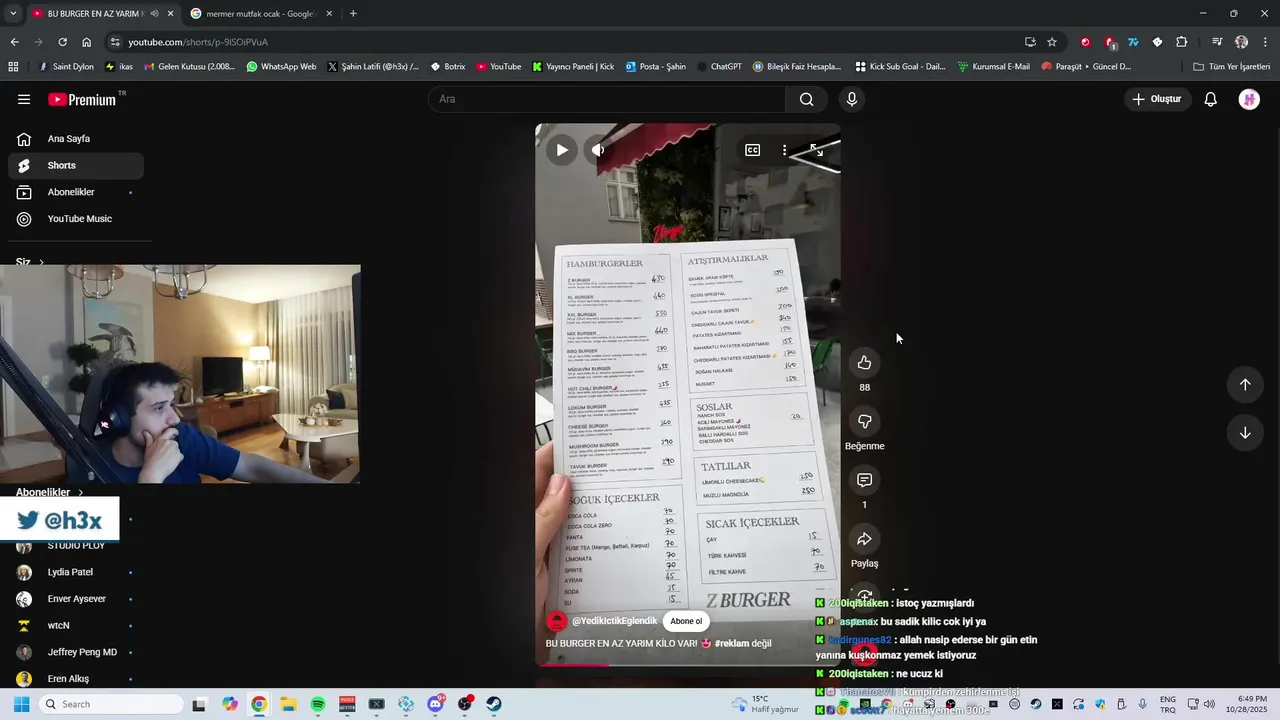Open the Kick Sub Goal bookmark
The height and width of the screenshot is (720, 1280).
[x=900, y=67]
